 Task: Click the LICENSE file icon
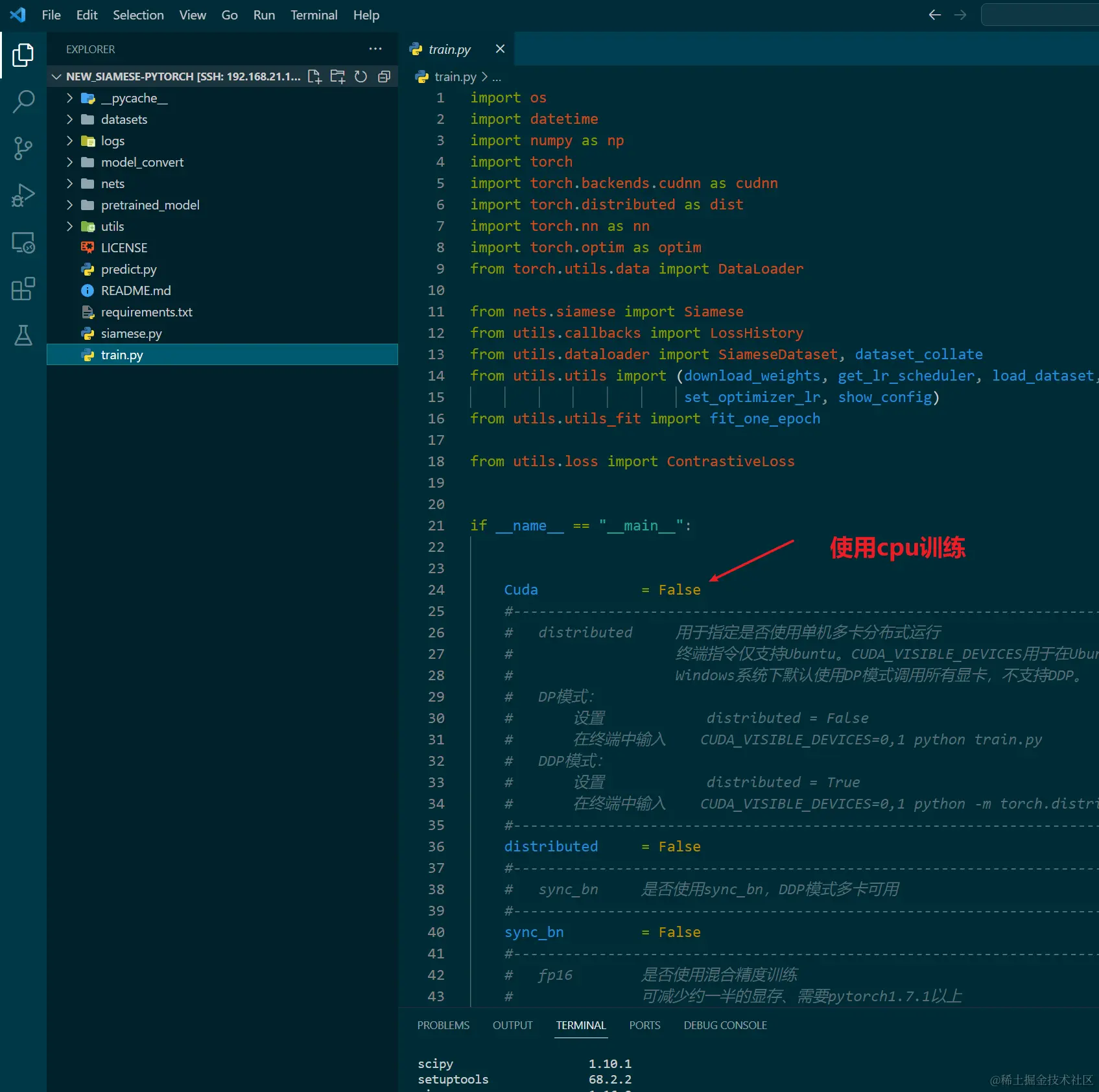click(88, 248)
